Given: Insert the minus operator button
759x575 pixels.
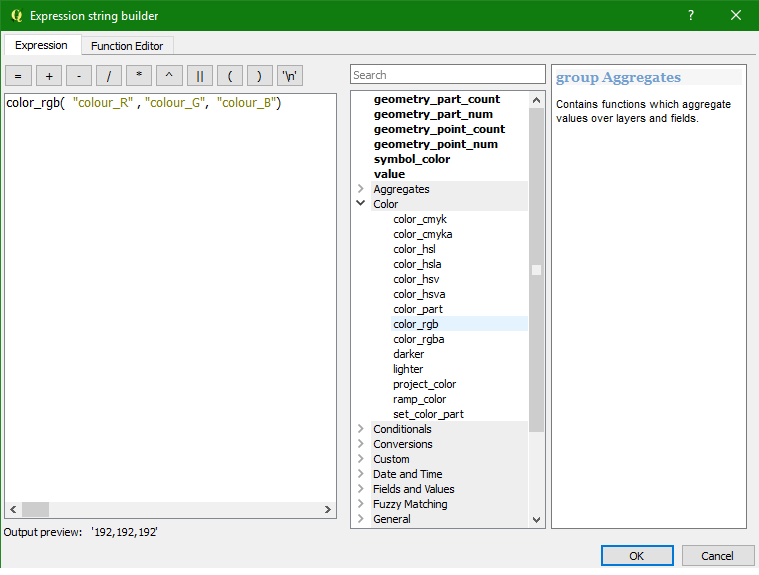Looking at the screenshot, I should [79, 76].
